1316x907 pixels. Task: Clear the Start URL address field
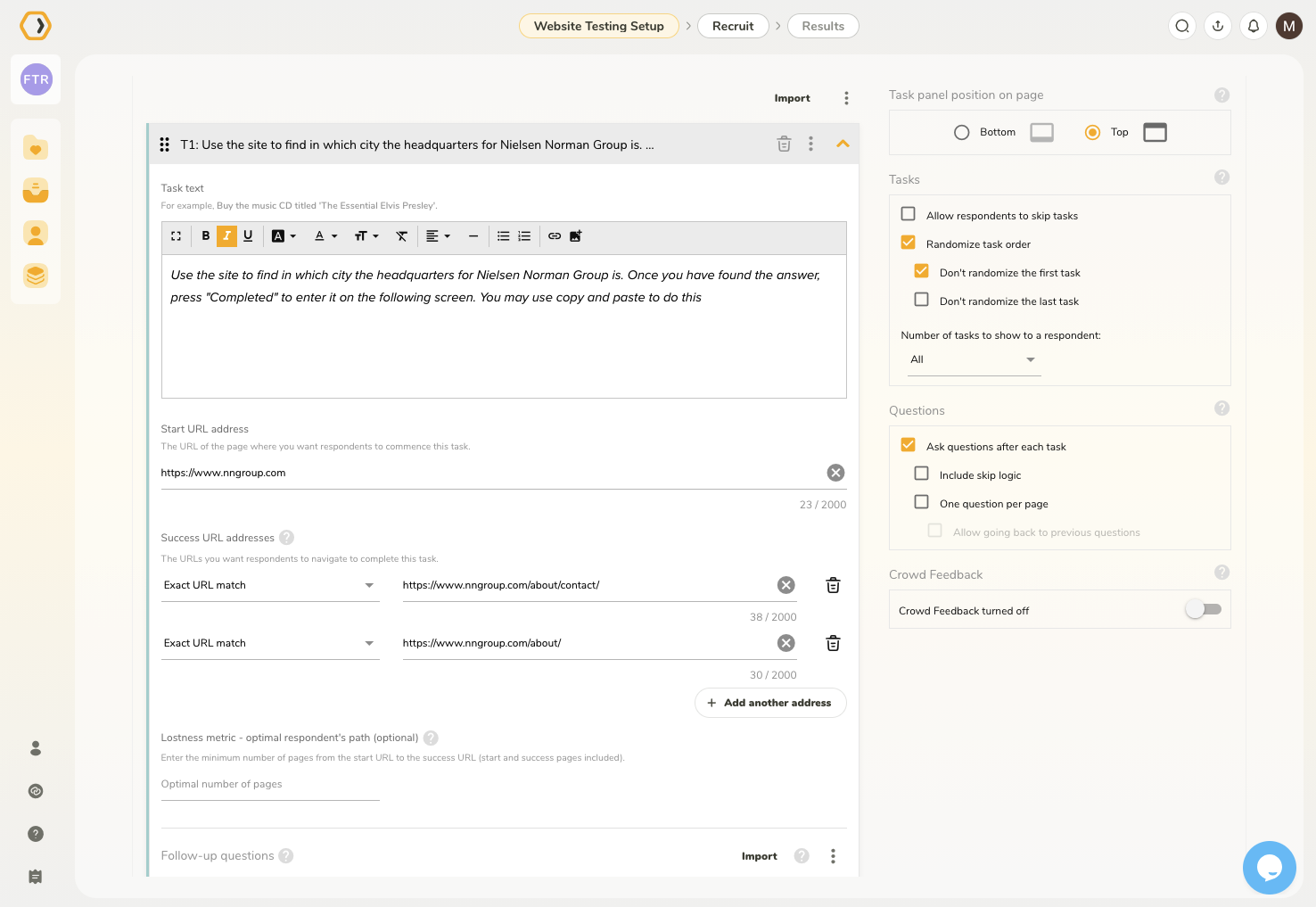(835, 473)
